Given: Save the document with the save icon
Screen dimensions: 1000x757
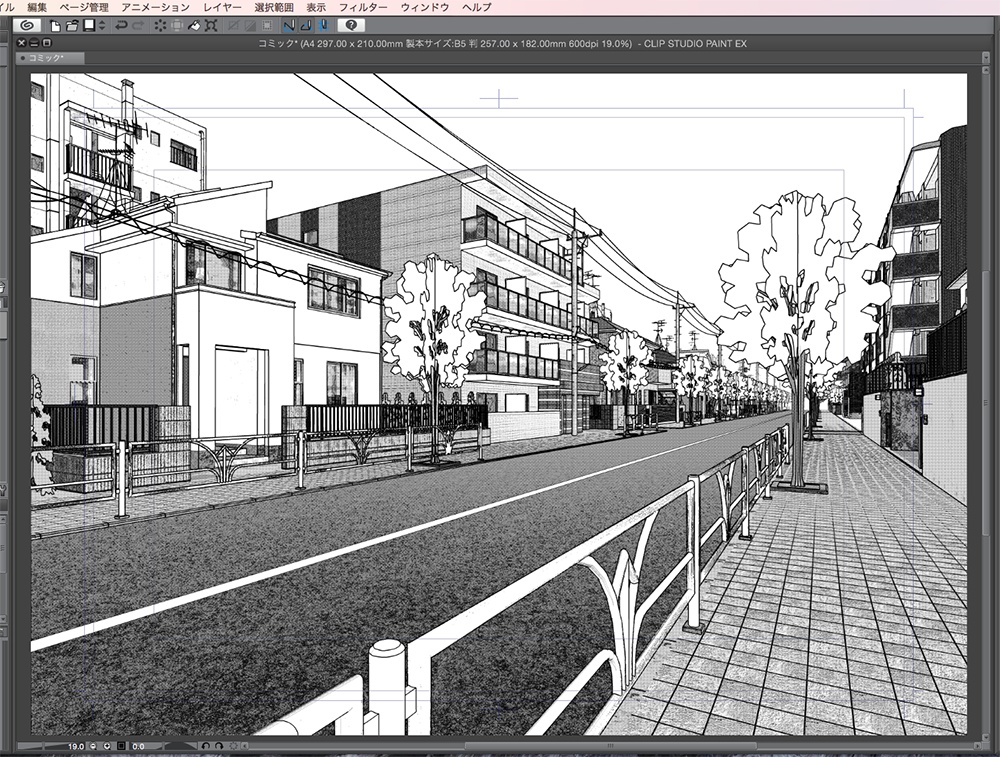Looking at the screenshot, I should pos(90,27).
